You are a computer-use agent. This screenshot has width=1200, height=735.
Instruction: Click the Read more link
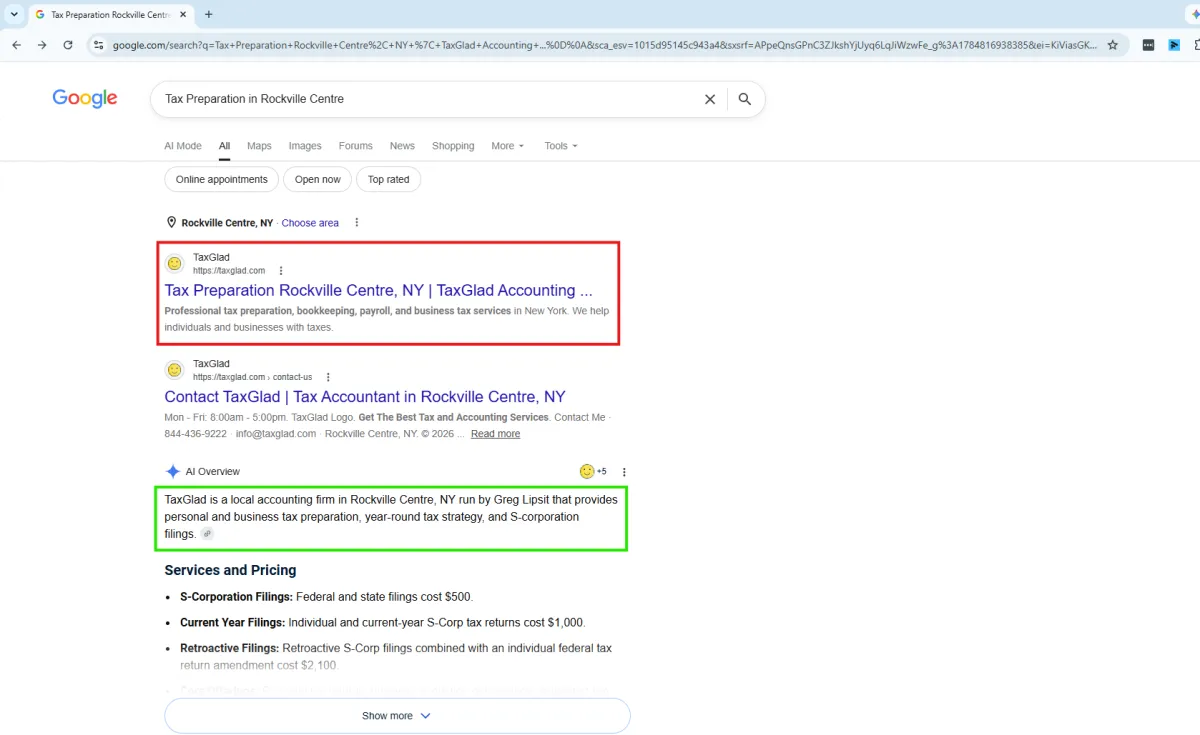click(495, 434)
